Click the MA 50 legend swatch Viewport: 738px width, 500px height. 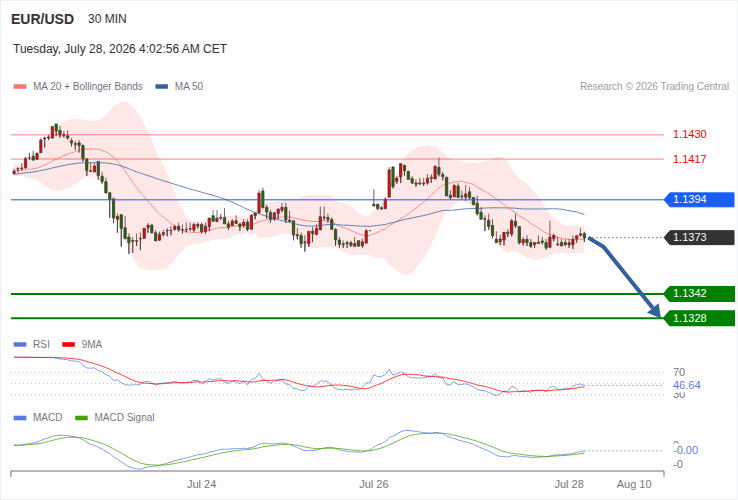tap(162, 87)
